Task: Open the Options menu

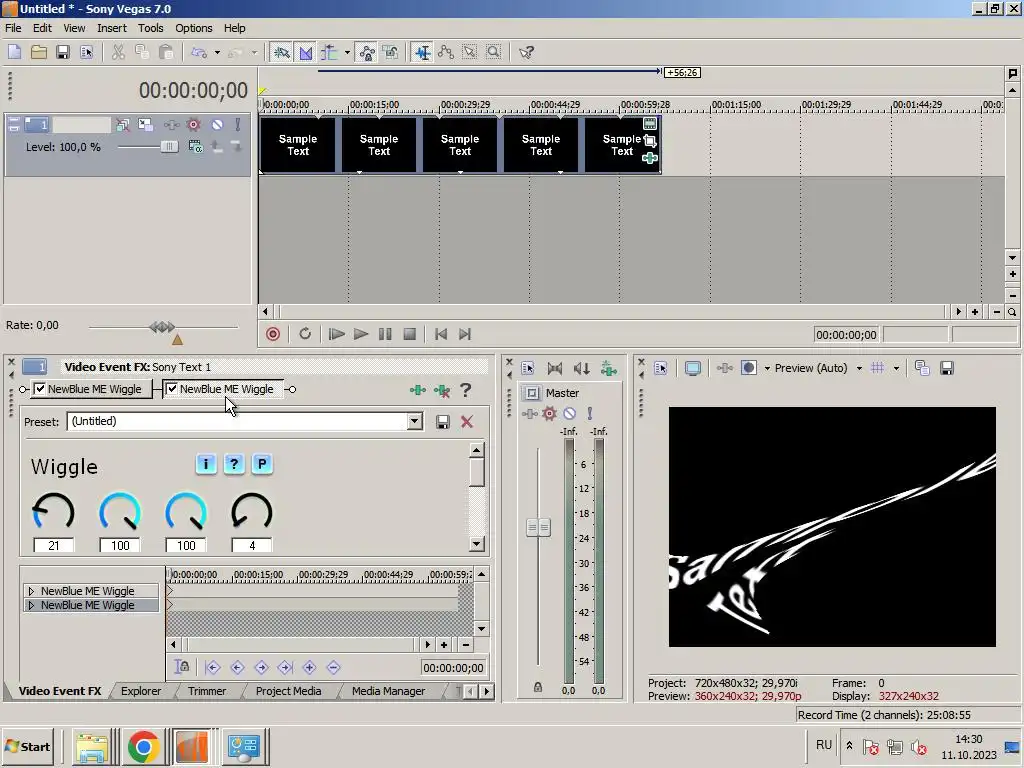Action: tap(193, 28)
